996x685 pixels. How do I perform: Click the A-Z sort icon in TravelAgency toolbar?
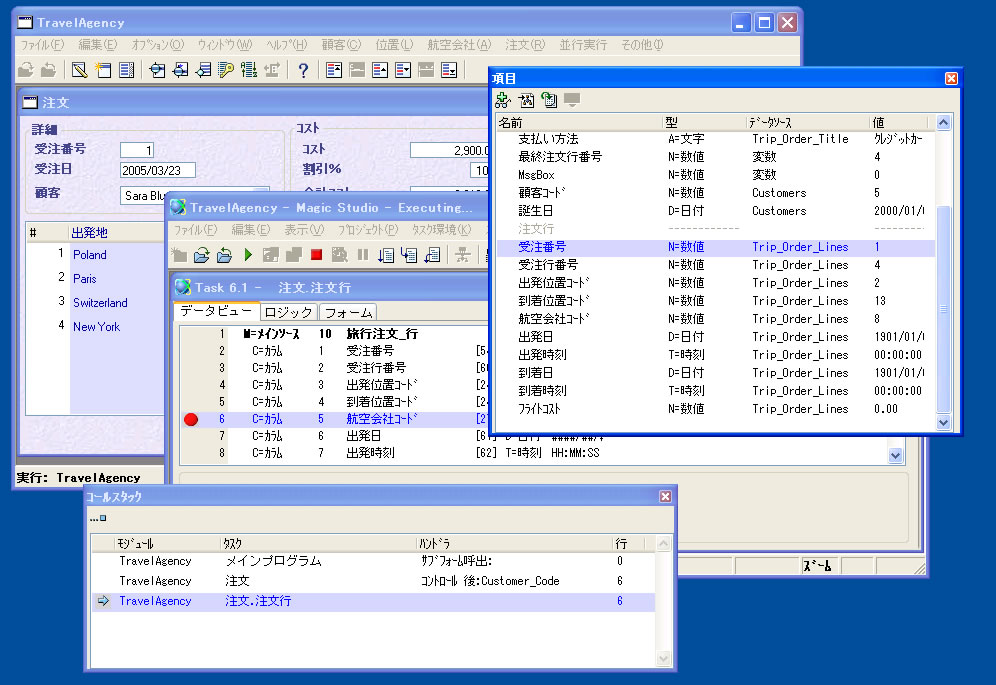(249, 70)
